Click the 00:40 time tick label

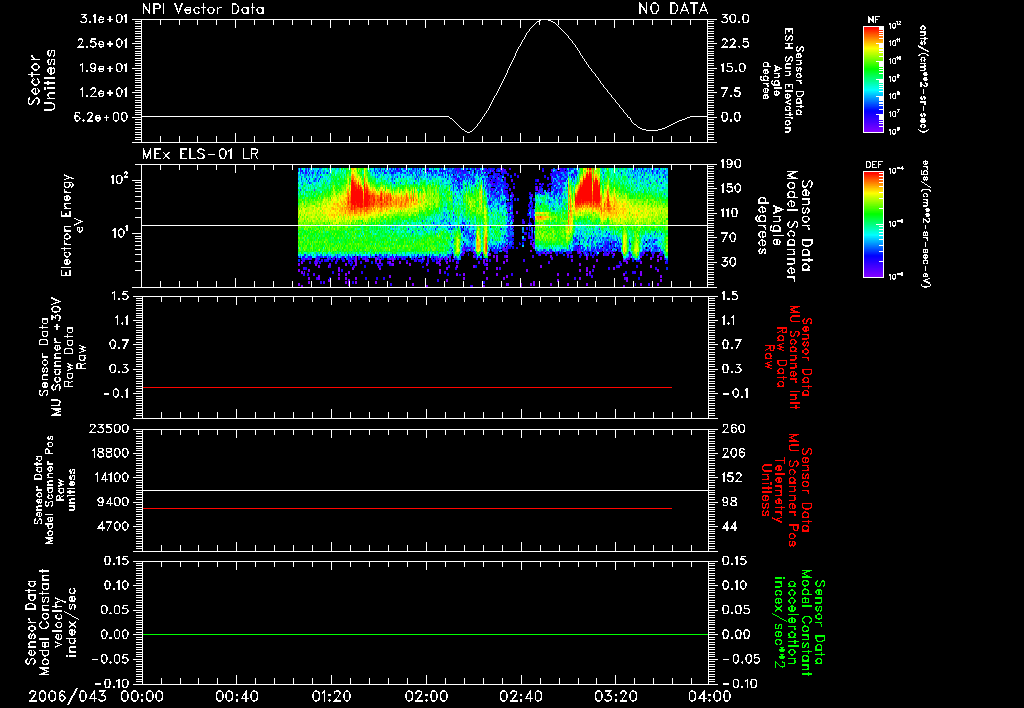[236, 696]
